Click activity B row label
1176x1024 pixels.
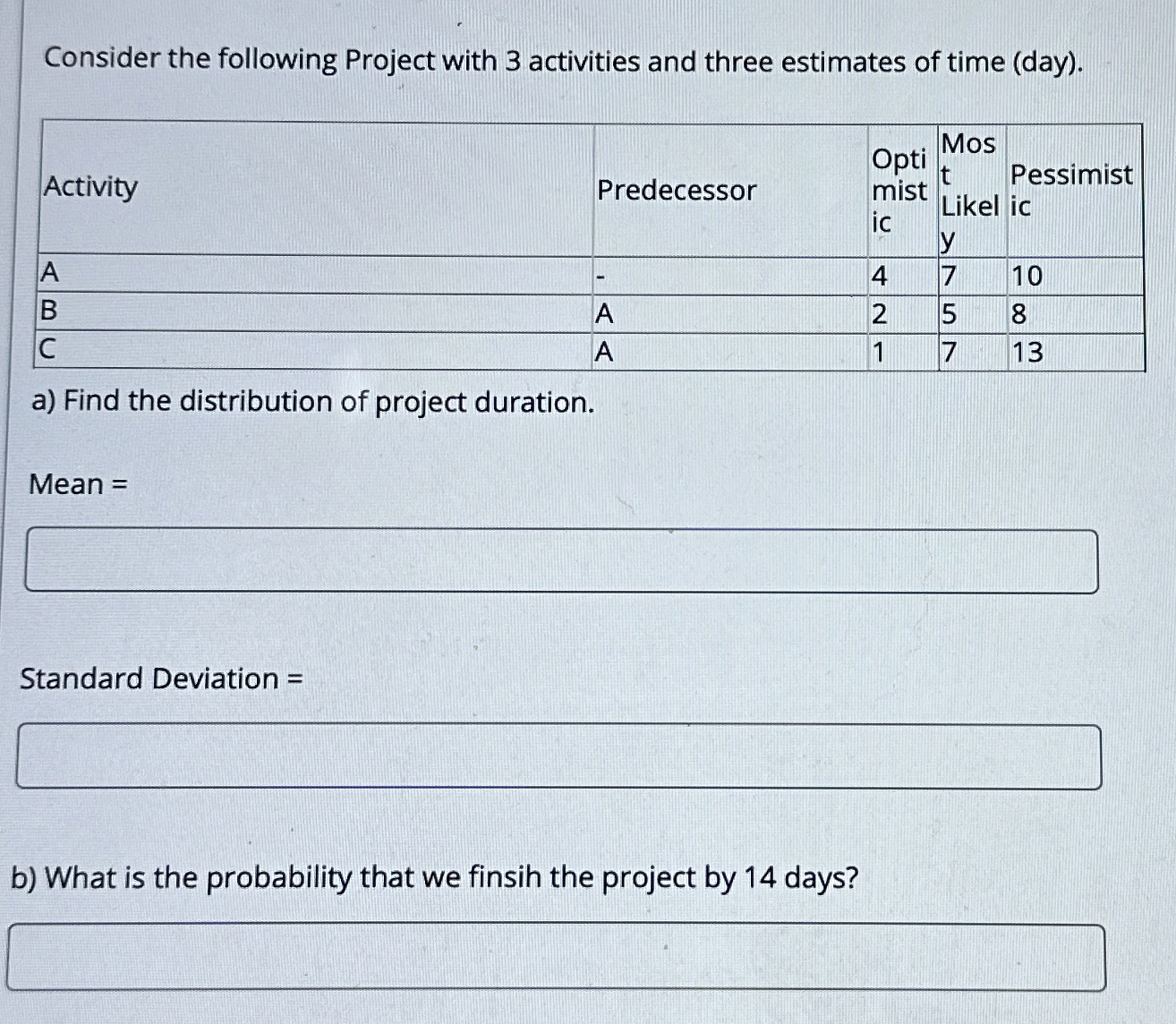click(x=48, y=312)
